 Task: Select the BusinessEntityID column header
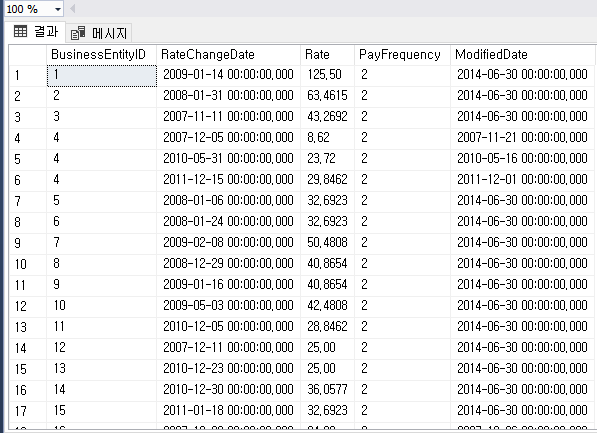click(x=101, y=54)
